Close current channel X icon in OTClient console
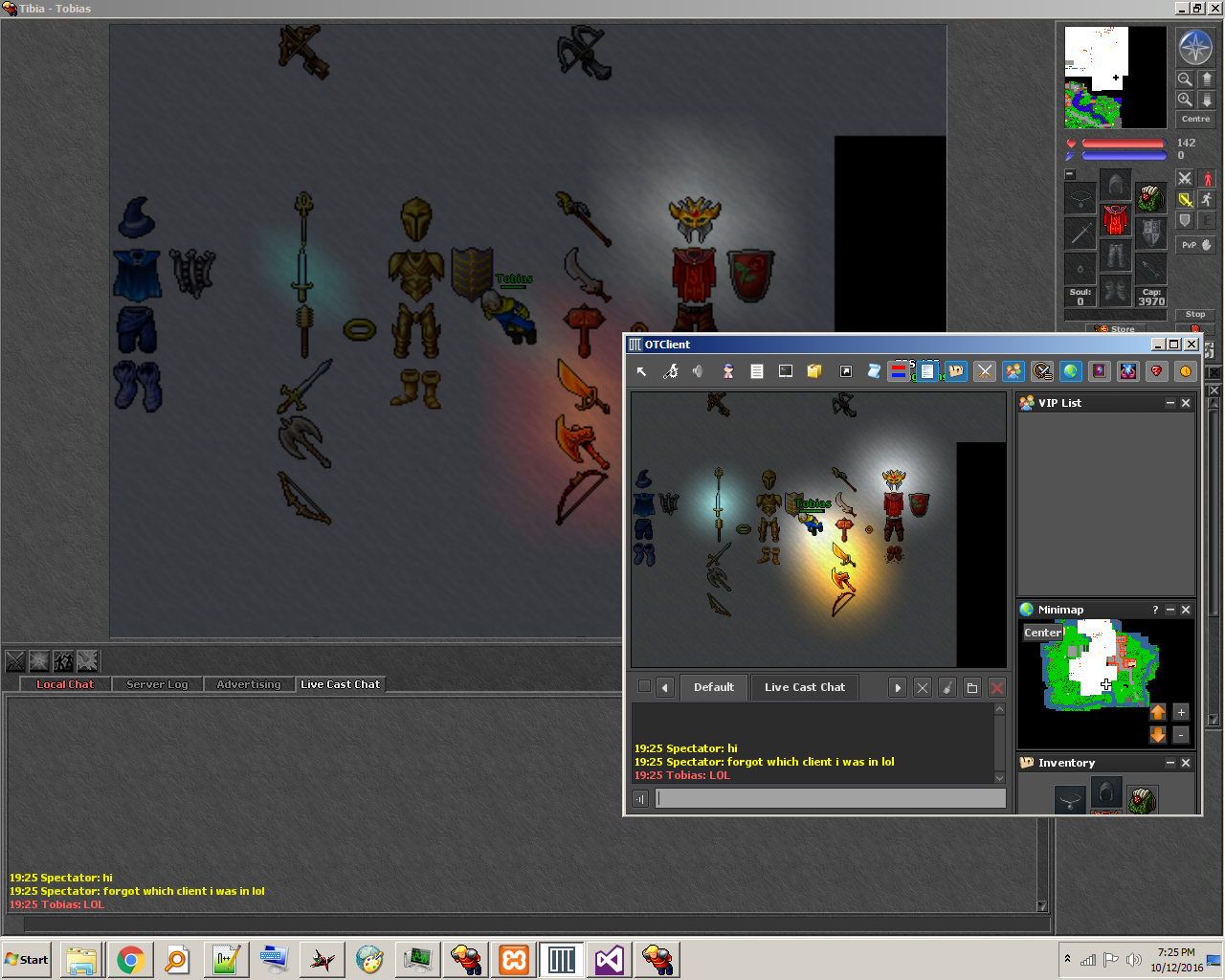This screenshot has height=980, width=1225. 923,687
